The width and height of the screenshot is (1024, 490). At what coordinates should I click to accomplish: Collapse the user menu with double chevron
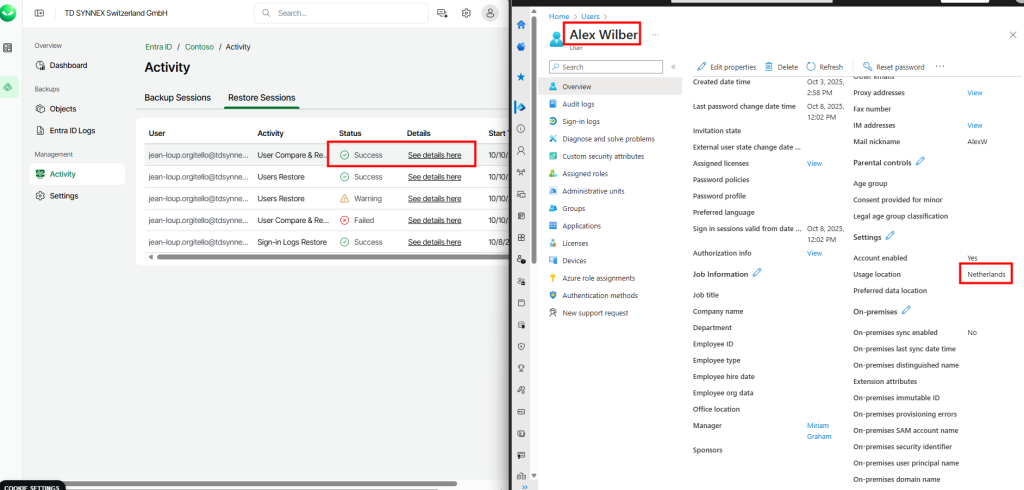[x=673, y=67]
